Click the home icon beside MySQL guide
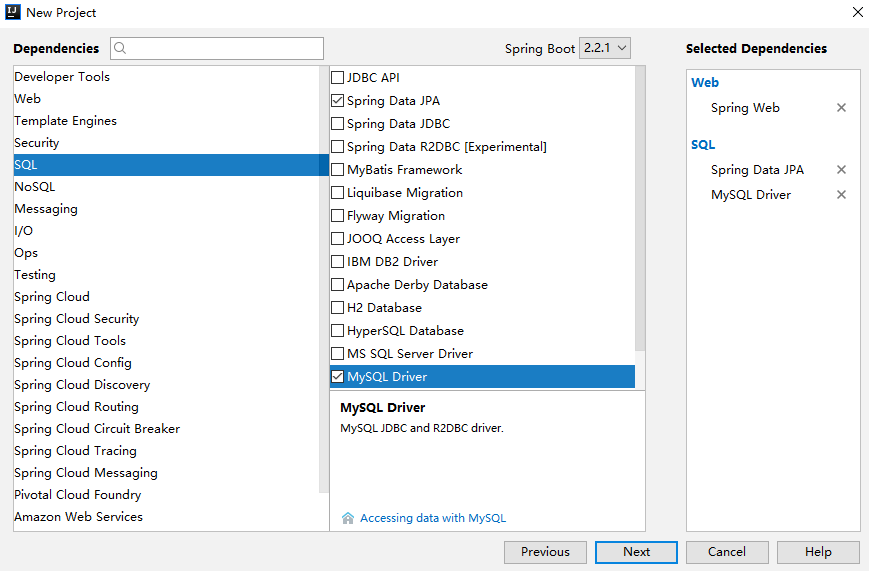Image resolution: width=869 pixels, height=571 pixels. coord(348,518)
